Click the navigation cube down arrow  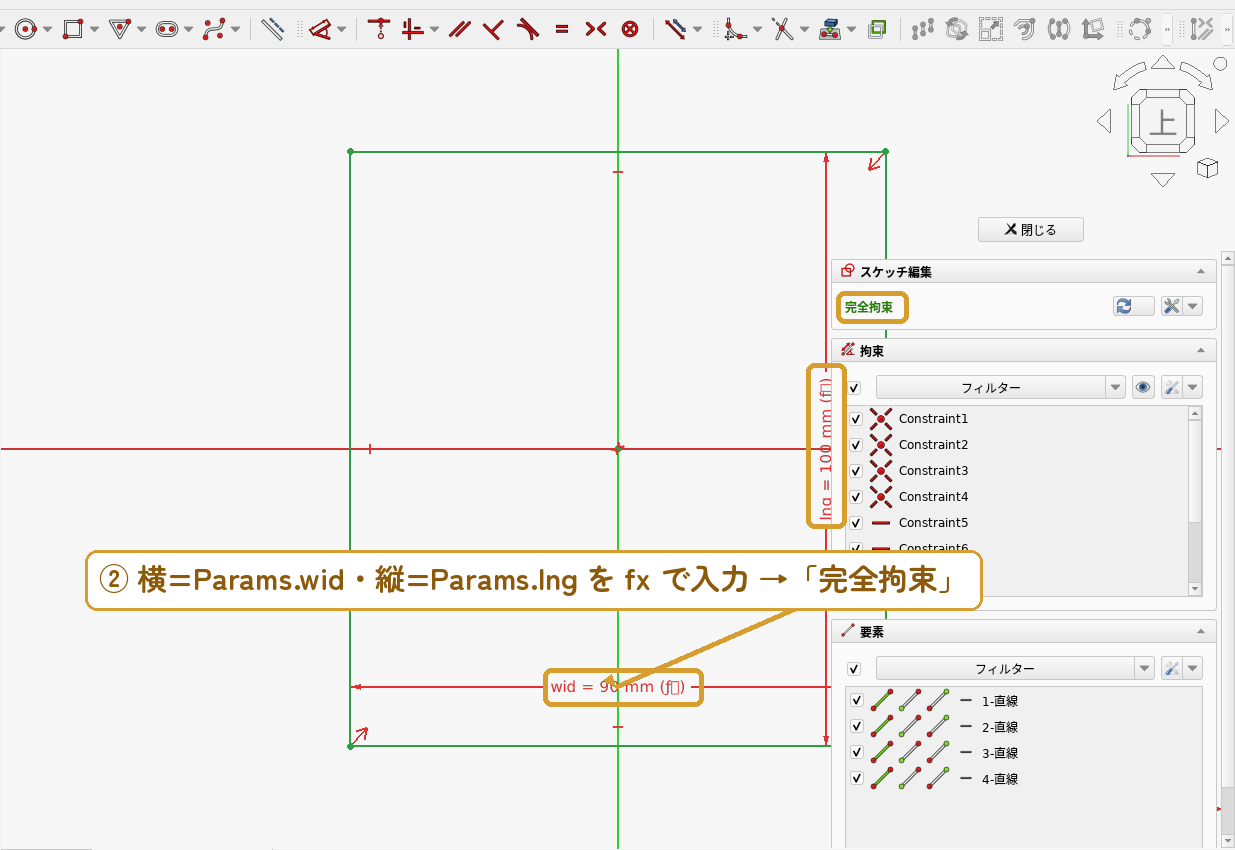click(1162, 180)
